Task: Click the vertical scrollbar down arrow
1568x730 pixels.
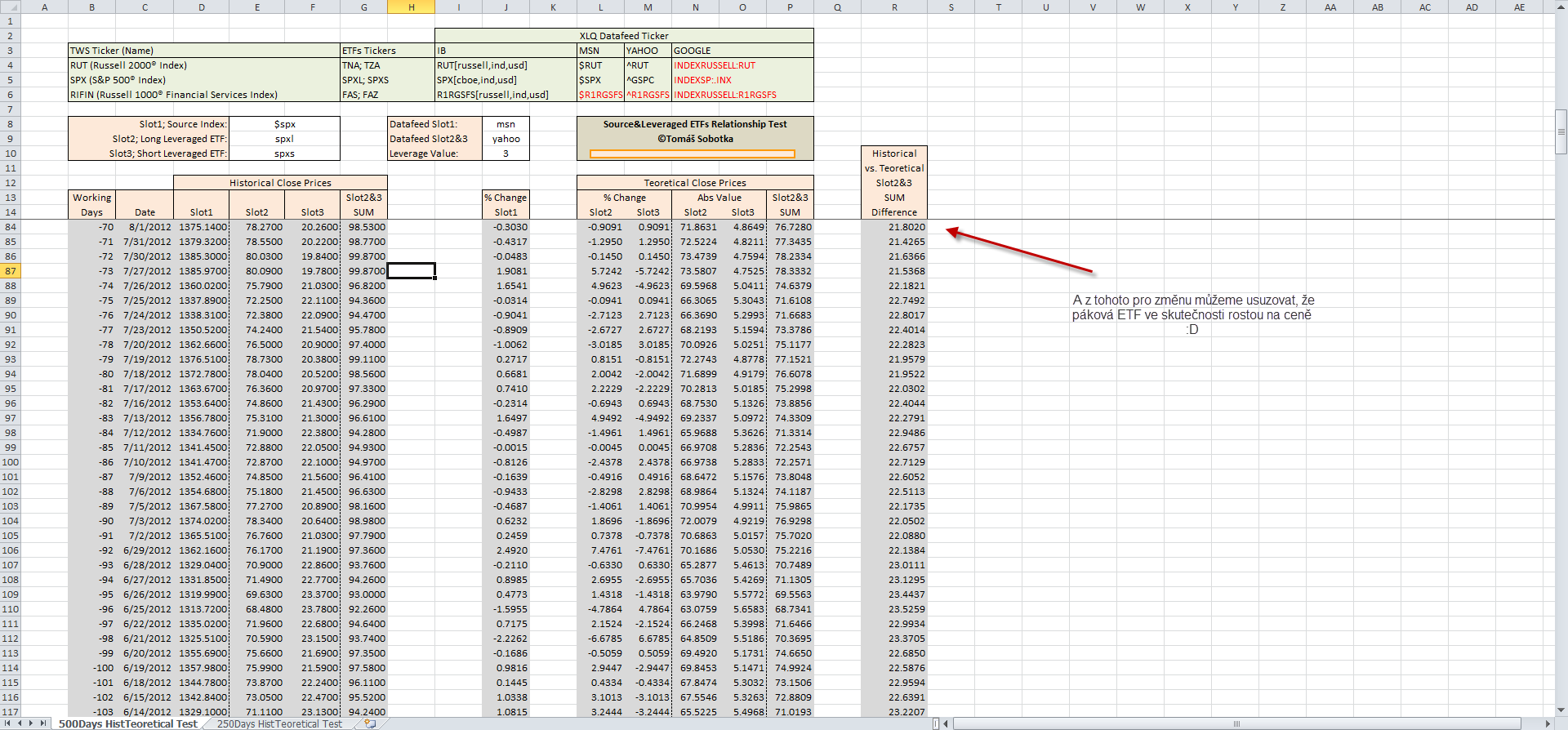Action: tap(1561, 710)
